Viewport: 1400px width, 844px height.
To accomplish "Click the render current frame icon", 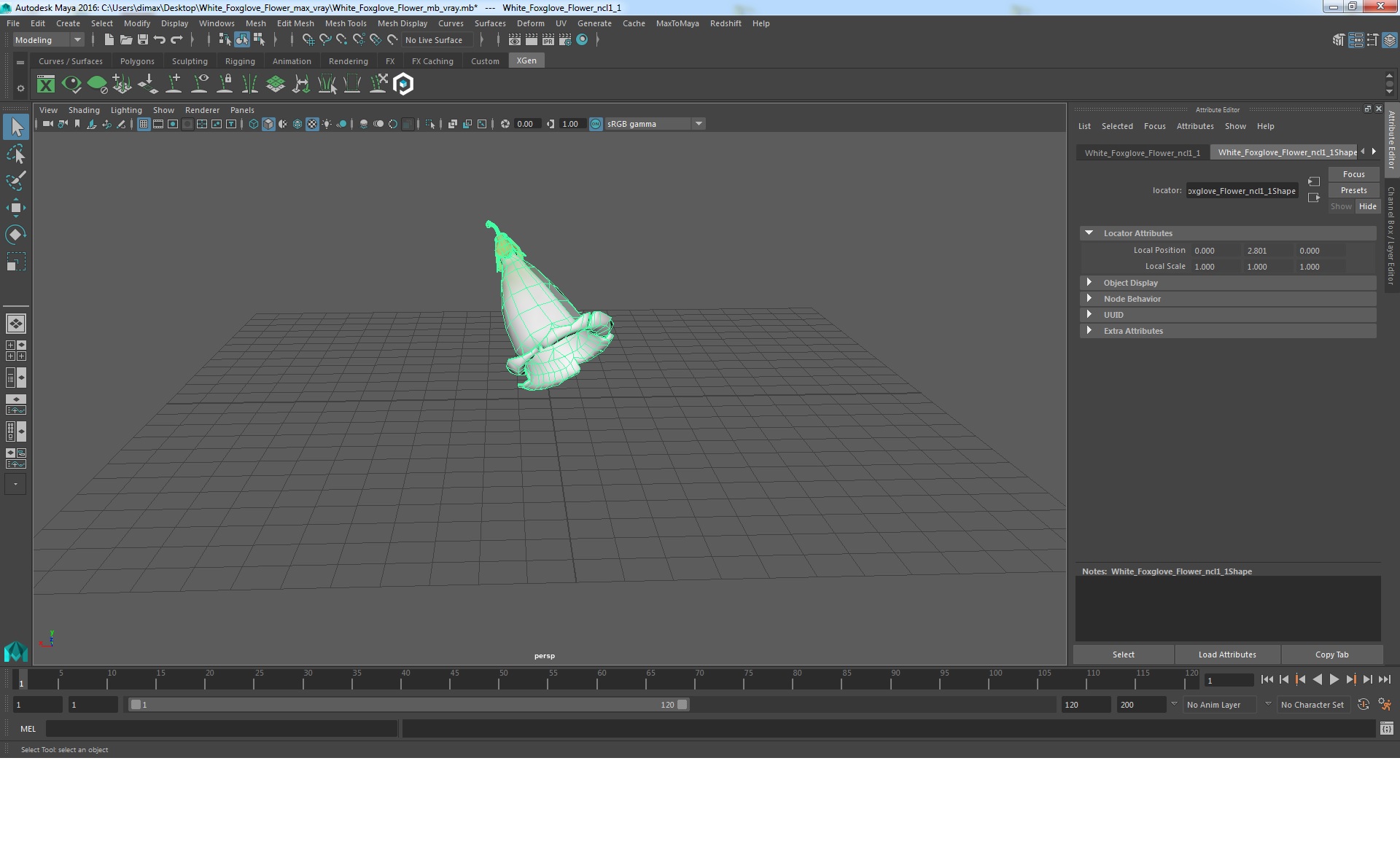I will [x=532, y=40].
